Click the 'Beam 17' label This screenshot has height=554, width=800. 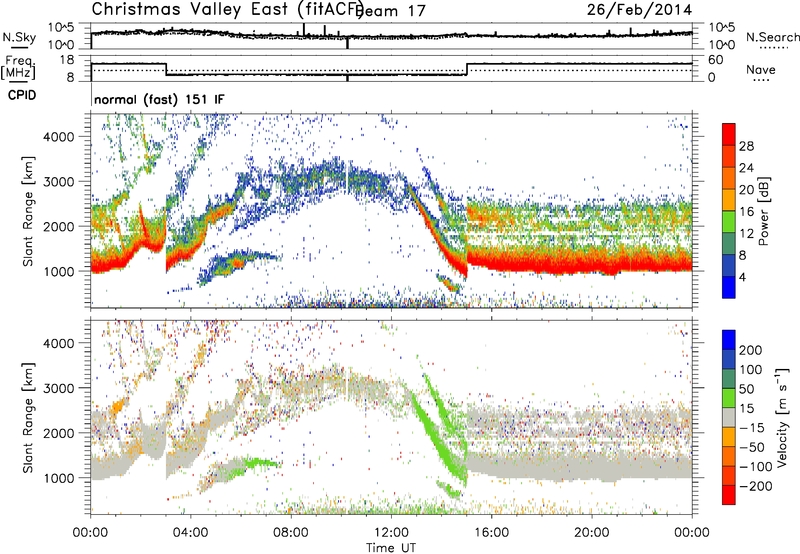point(391,11)
